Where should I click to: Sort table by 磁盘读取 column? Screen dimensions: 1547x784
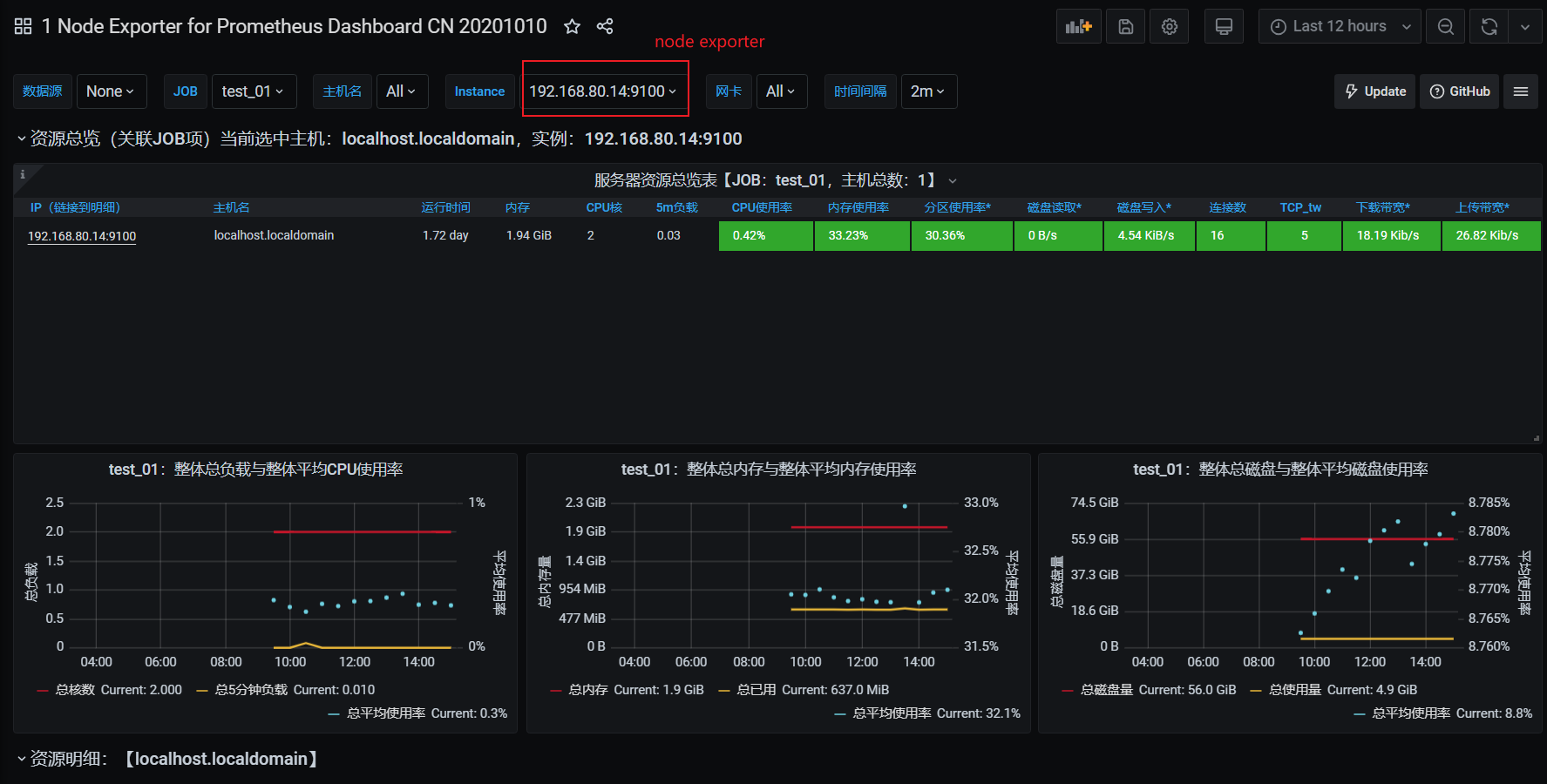click(1055, 207)
